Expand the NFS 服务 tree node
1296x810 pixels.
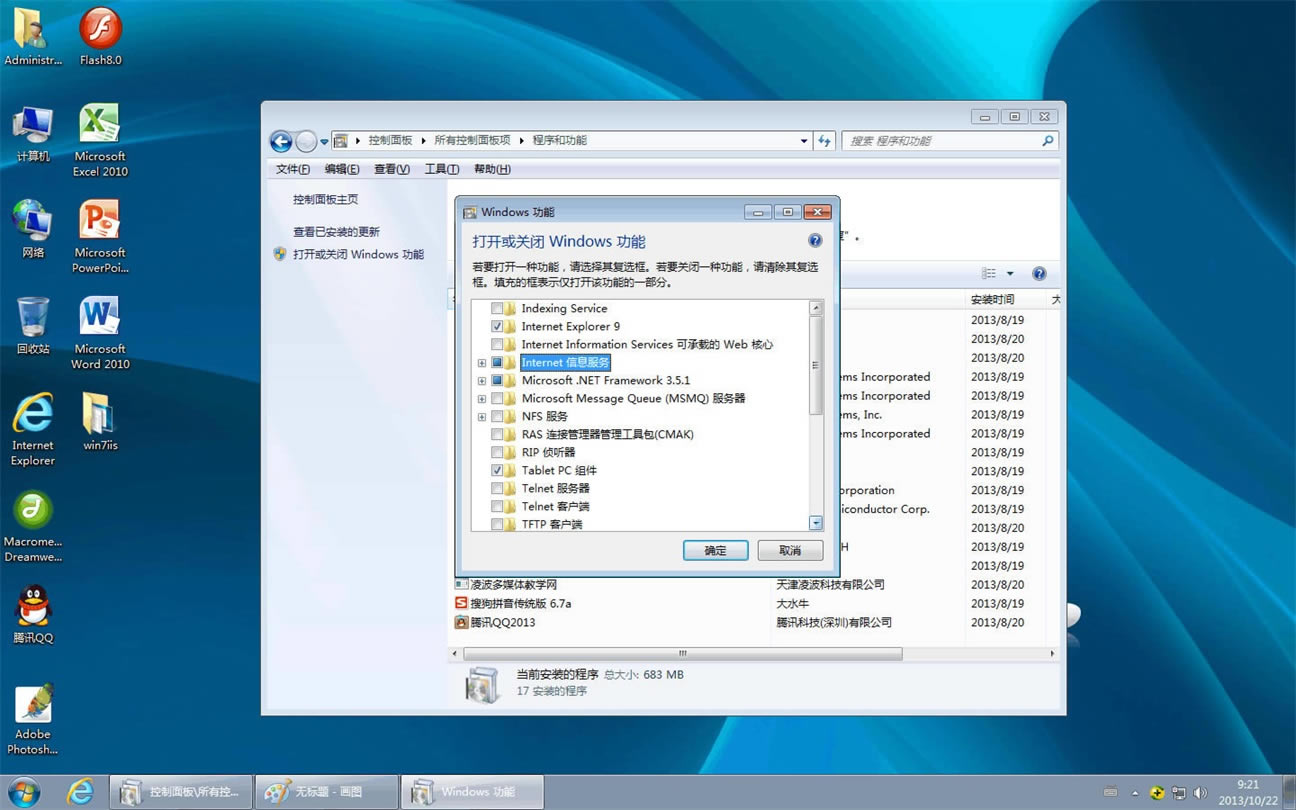coord(482,417)
